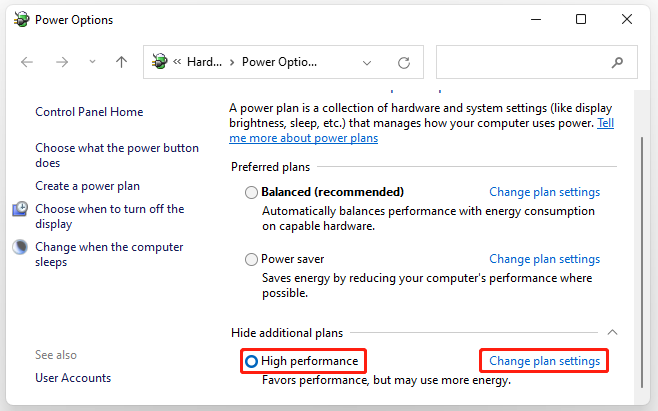
Task: Collapse the additional plans section
Action: click(x=612, y=332)
